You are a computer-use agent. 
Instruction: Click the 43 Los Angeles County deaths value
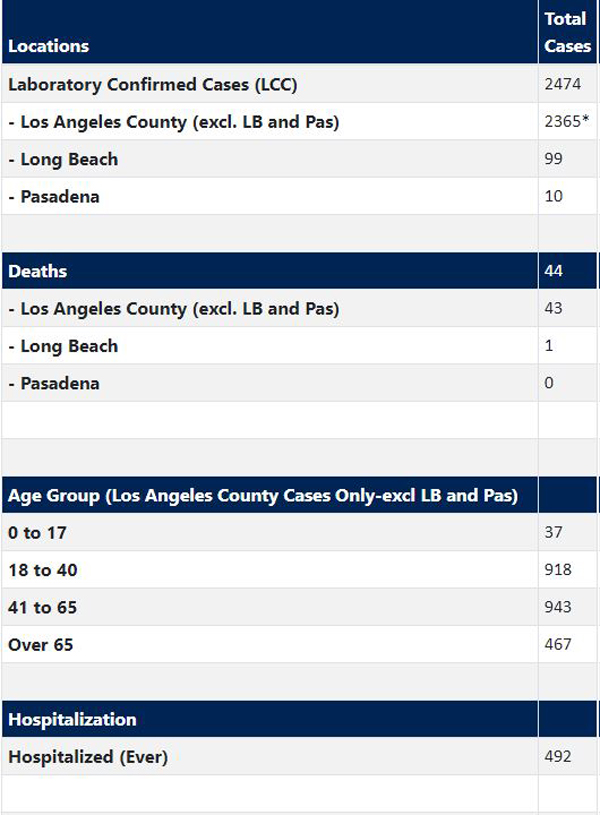(553, 308)
